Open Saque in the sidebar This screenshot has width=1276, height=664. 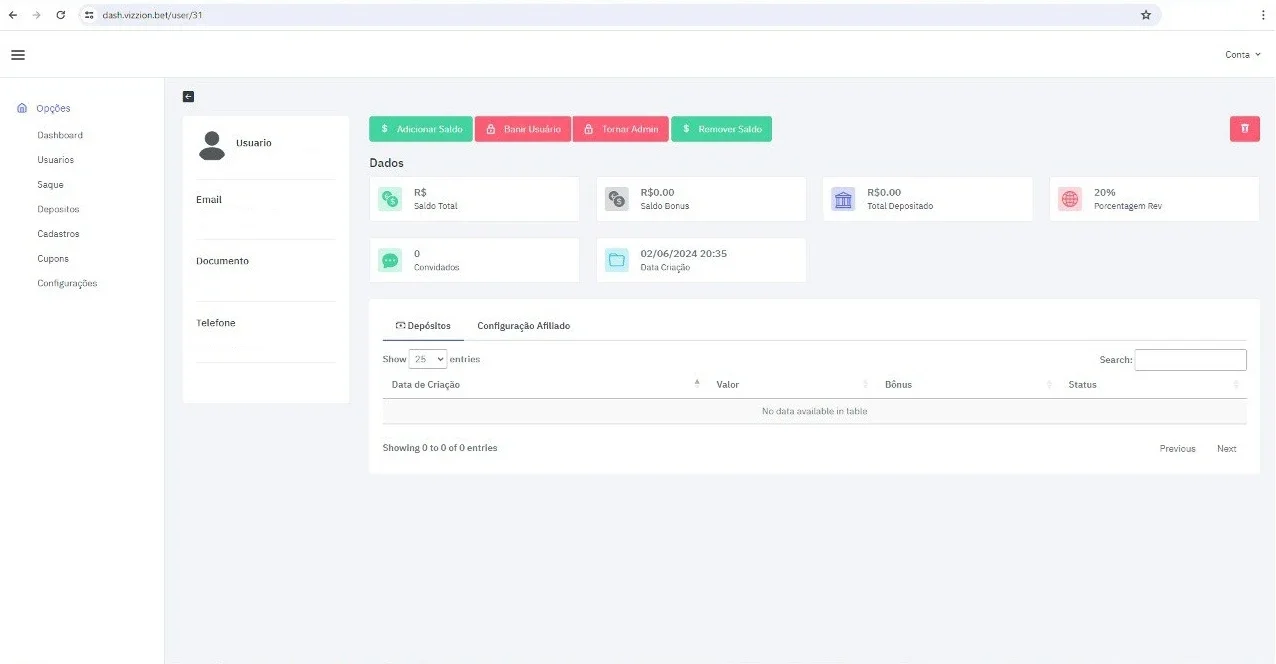pyautogui.click(x=50, y=185)
